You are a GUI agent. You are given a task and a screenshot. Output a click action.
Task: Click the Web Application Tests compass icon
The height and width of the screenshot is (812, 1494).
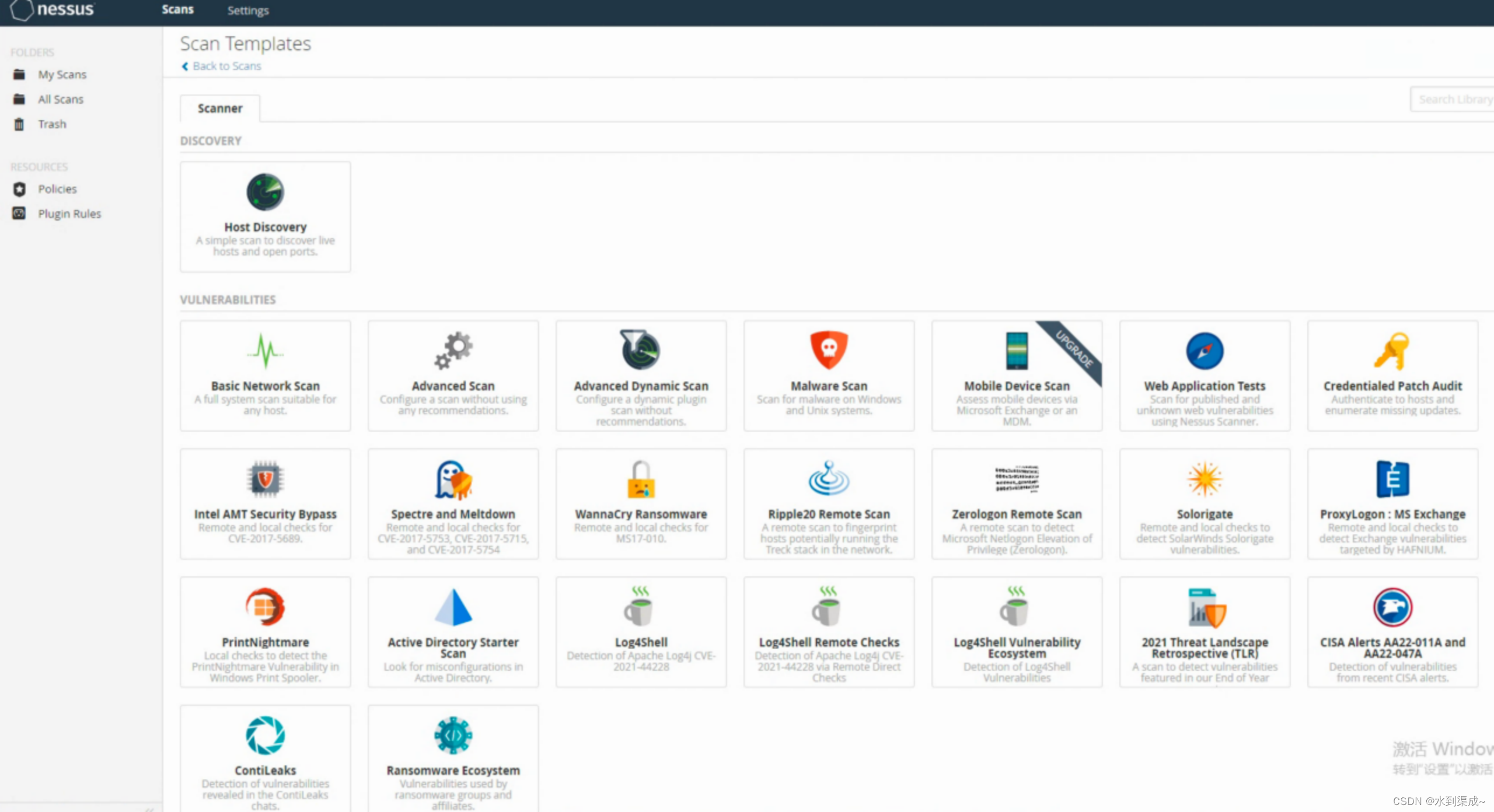click(x=1205, y=351)
